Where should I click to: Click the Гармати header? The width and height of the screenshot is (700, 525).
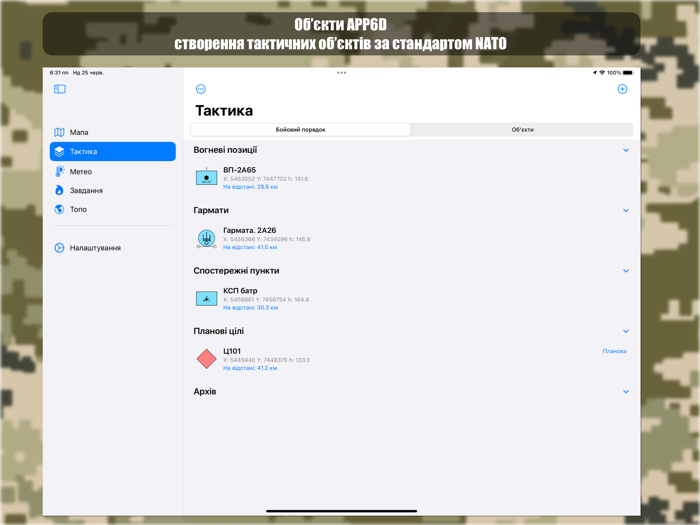coord(211,210)
